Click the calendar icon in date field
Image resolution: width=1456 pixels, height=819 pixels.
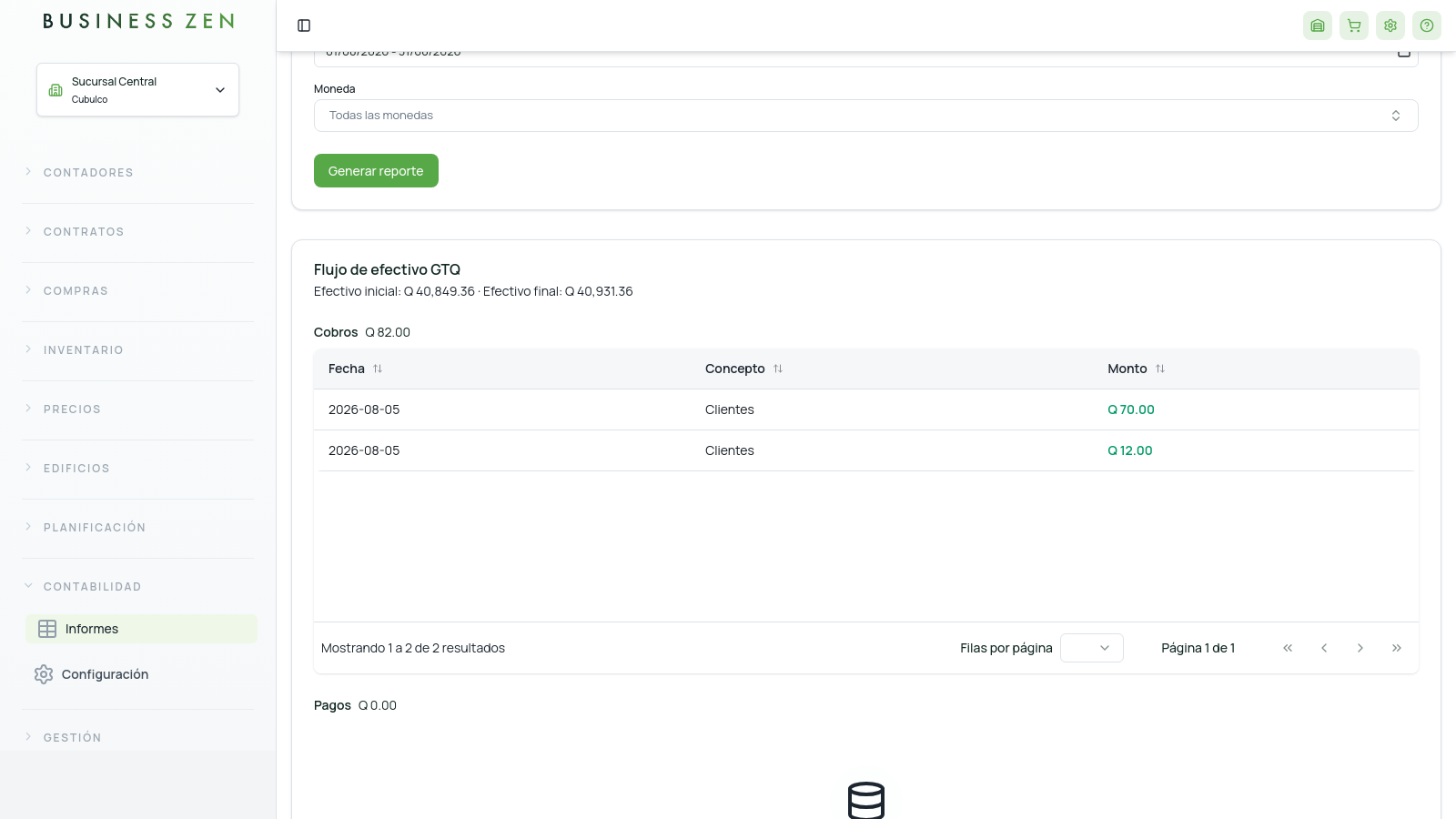[1404, 53]
